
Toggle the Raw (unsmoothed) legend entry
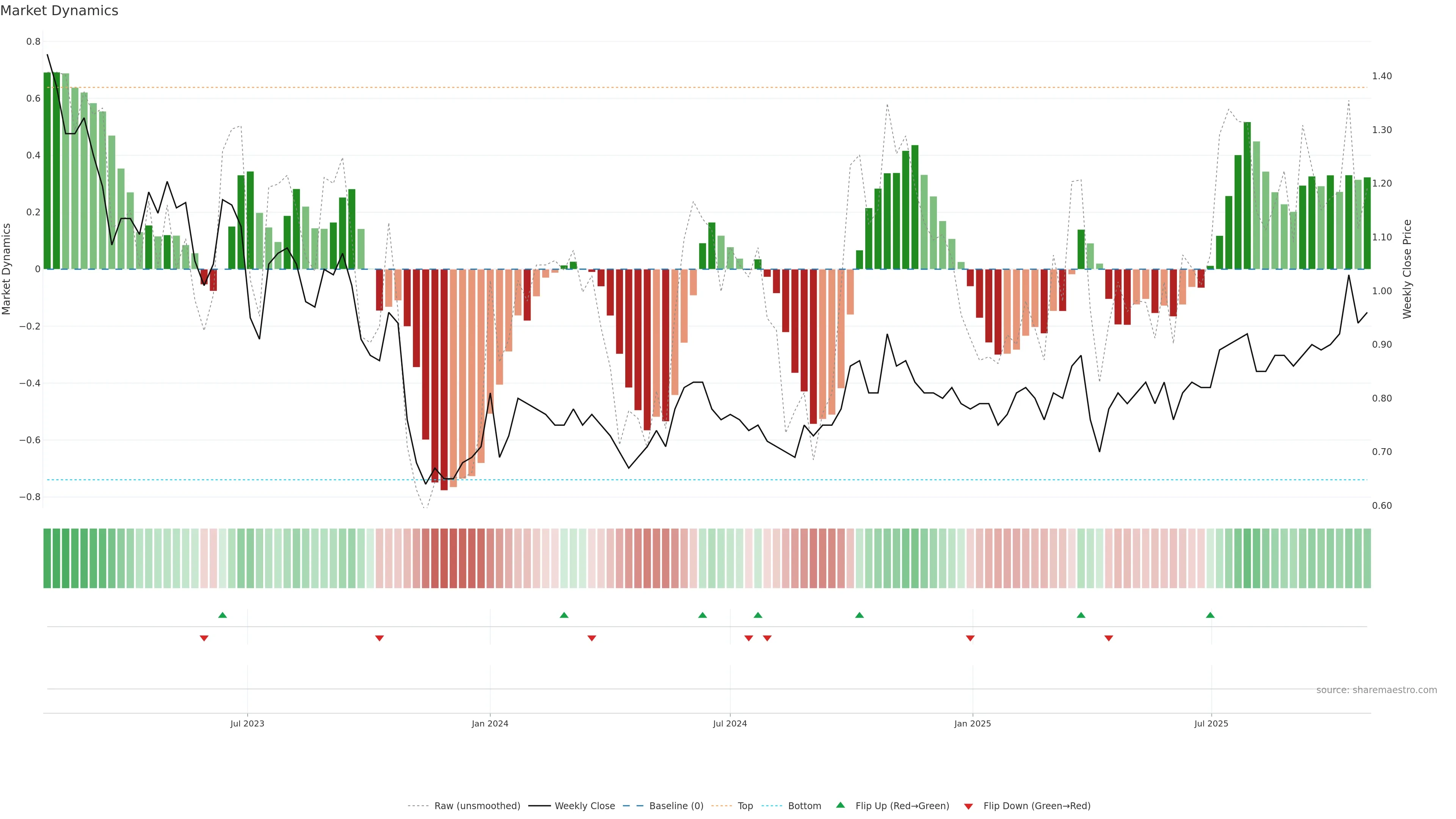click(x=477, y=806)
